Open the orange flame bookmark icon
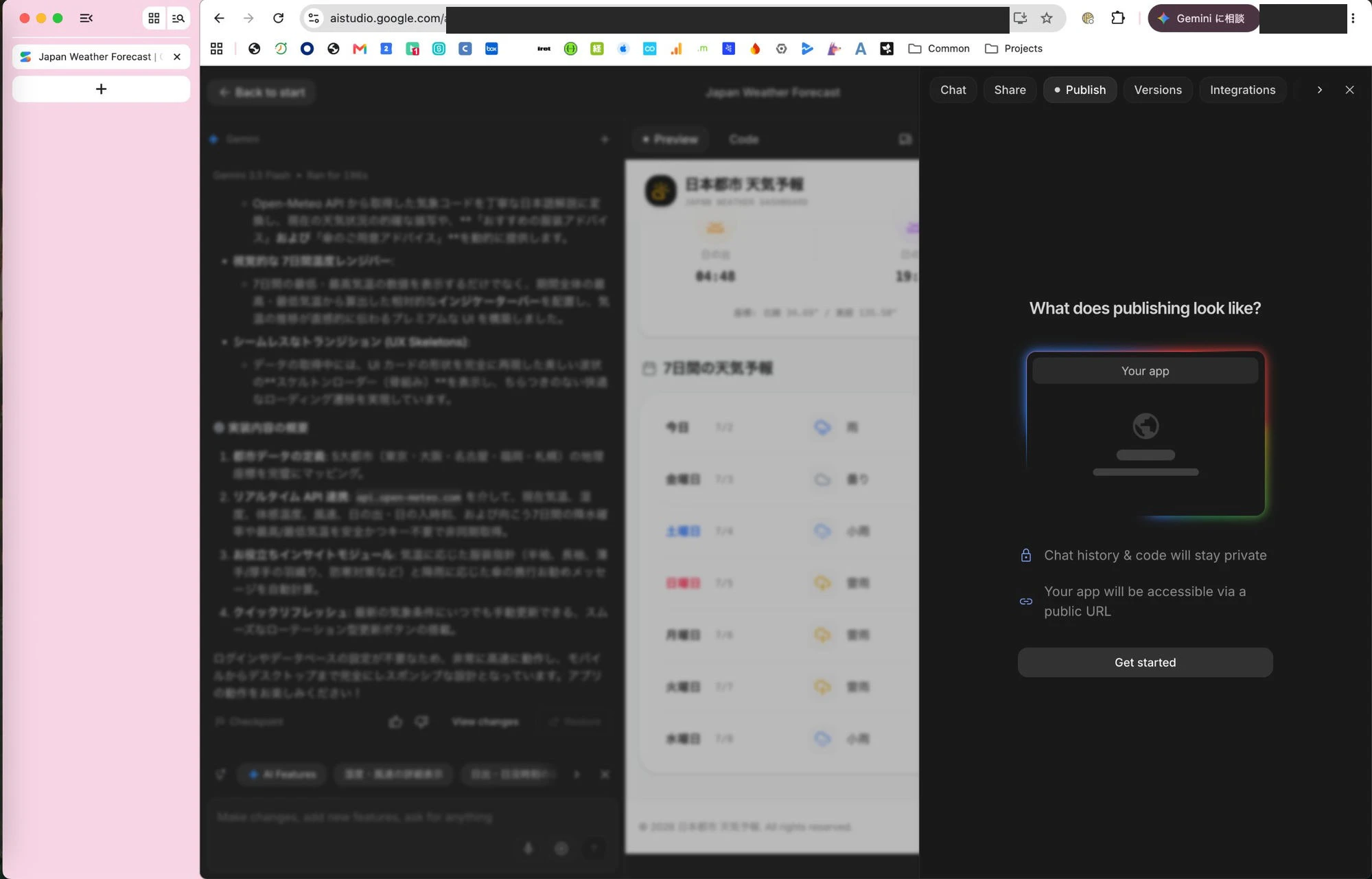The height and width of the screenshot is (879, 1372). pyautogui.click(x=755, y=49)
